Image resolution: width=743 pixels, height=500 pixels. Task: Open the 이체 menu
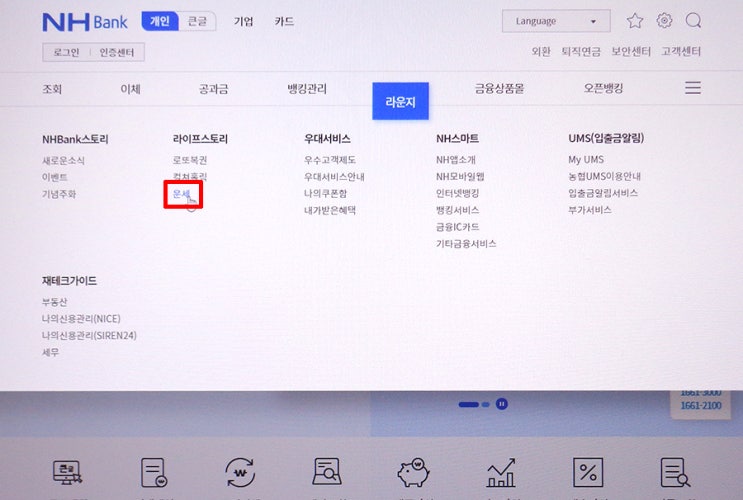[130, 89]
